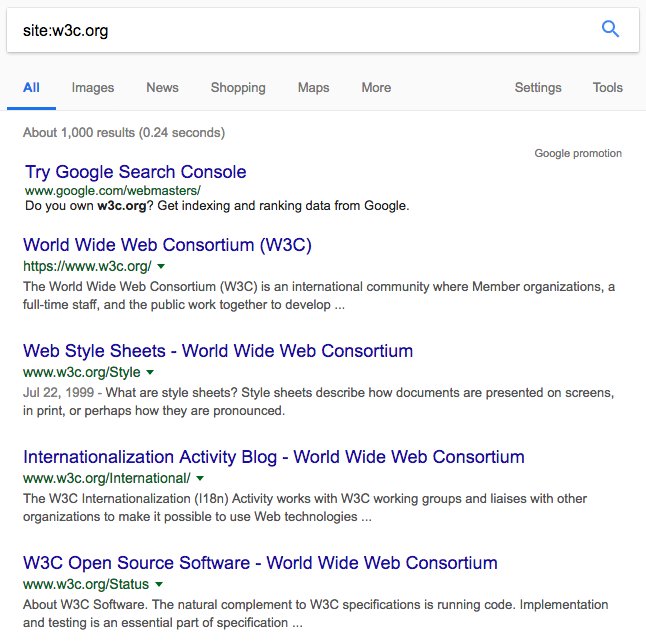This screenshot has width=646, height=643.
Task: Open the Maps tab
Action: click(x=314, y=88)
